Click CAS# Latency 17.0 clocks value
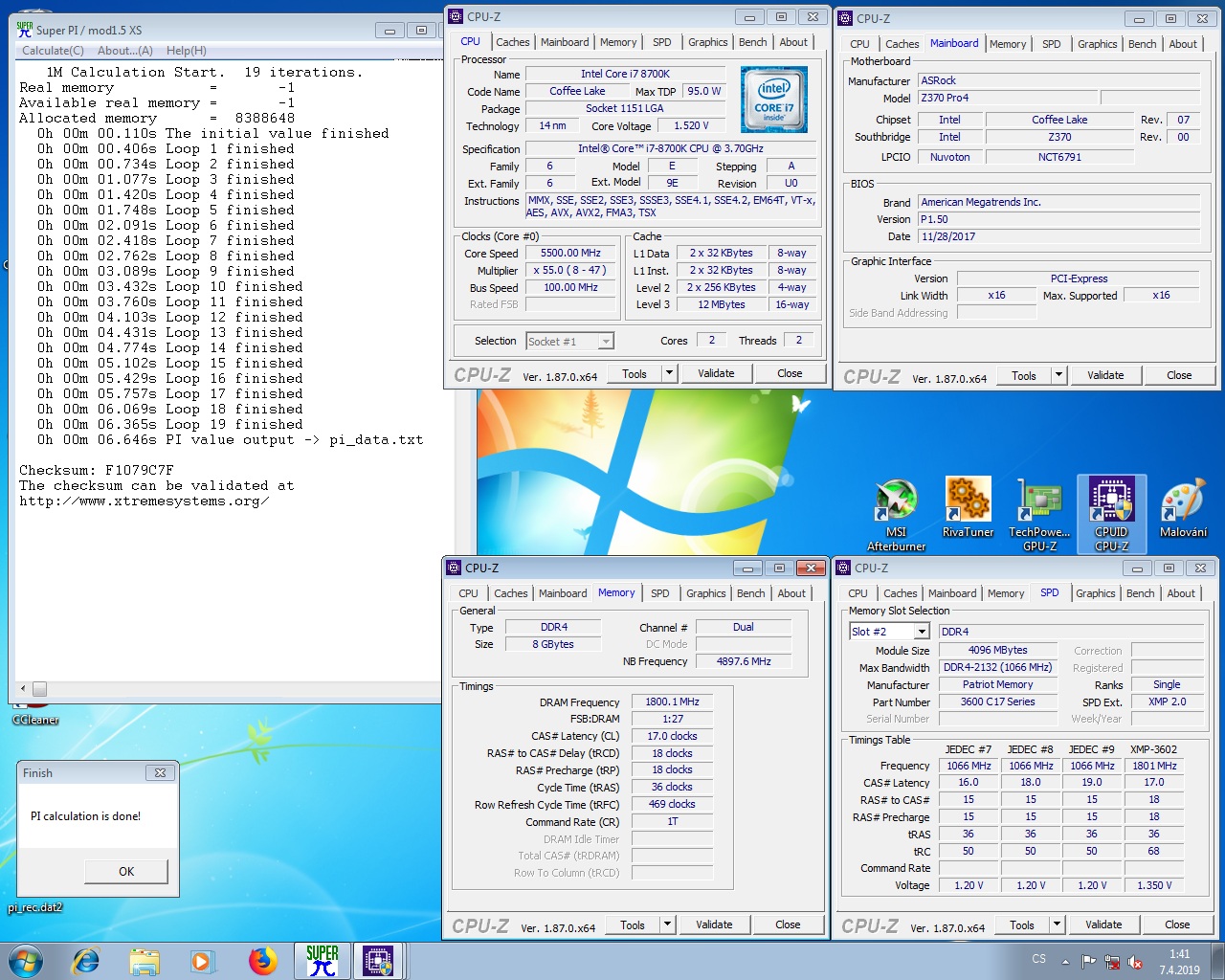Screen dimensions: 1225x980 672,736
